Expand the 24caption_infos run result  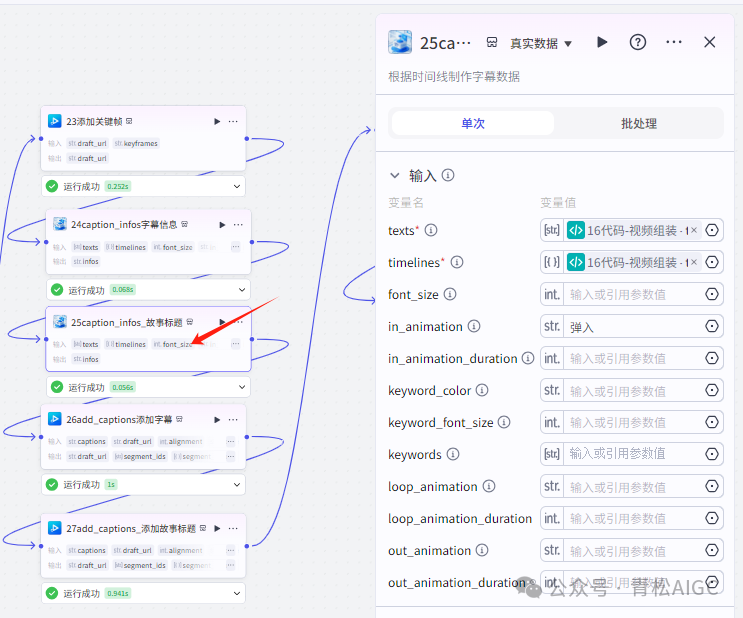point(242,290)
